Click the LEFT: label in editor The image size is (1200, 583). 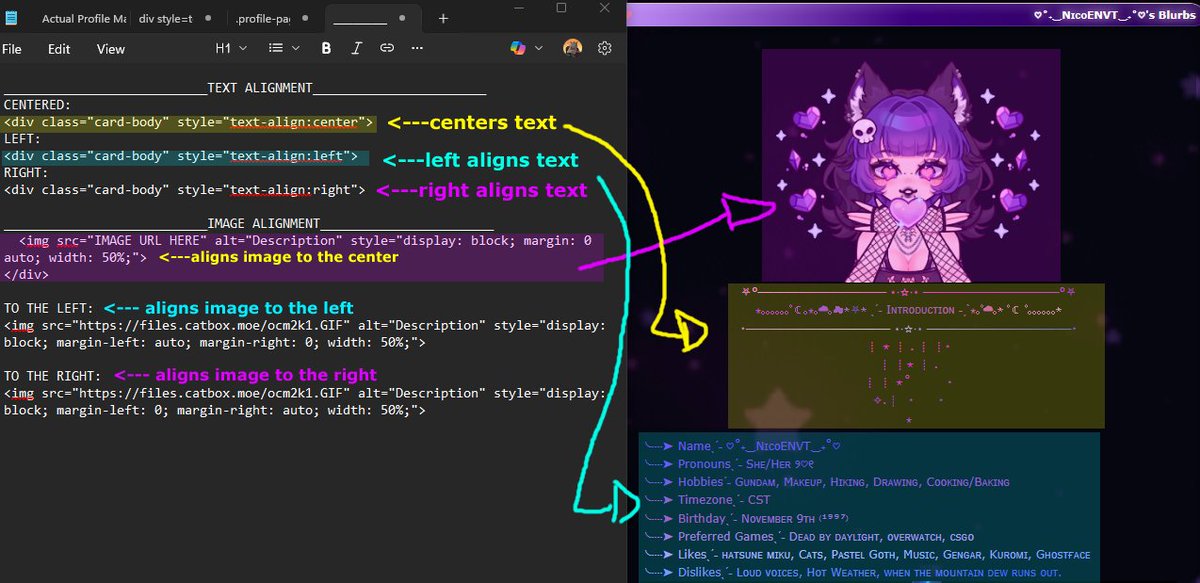point(21,140)
